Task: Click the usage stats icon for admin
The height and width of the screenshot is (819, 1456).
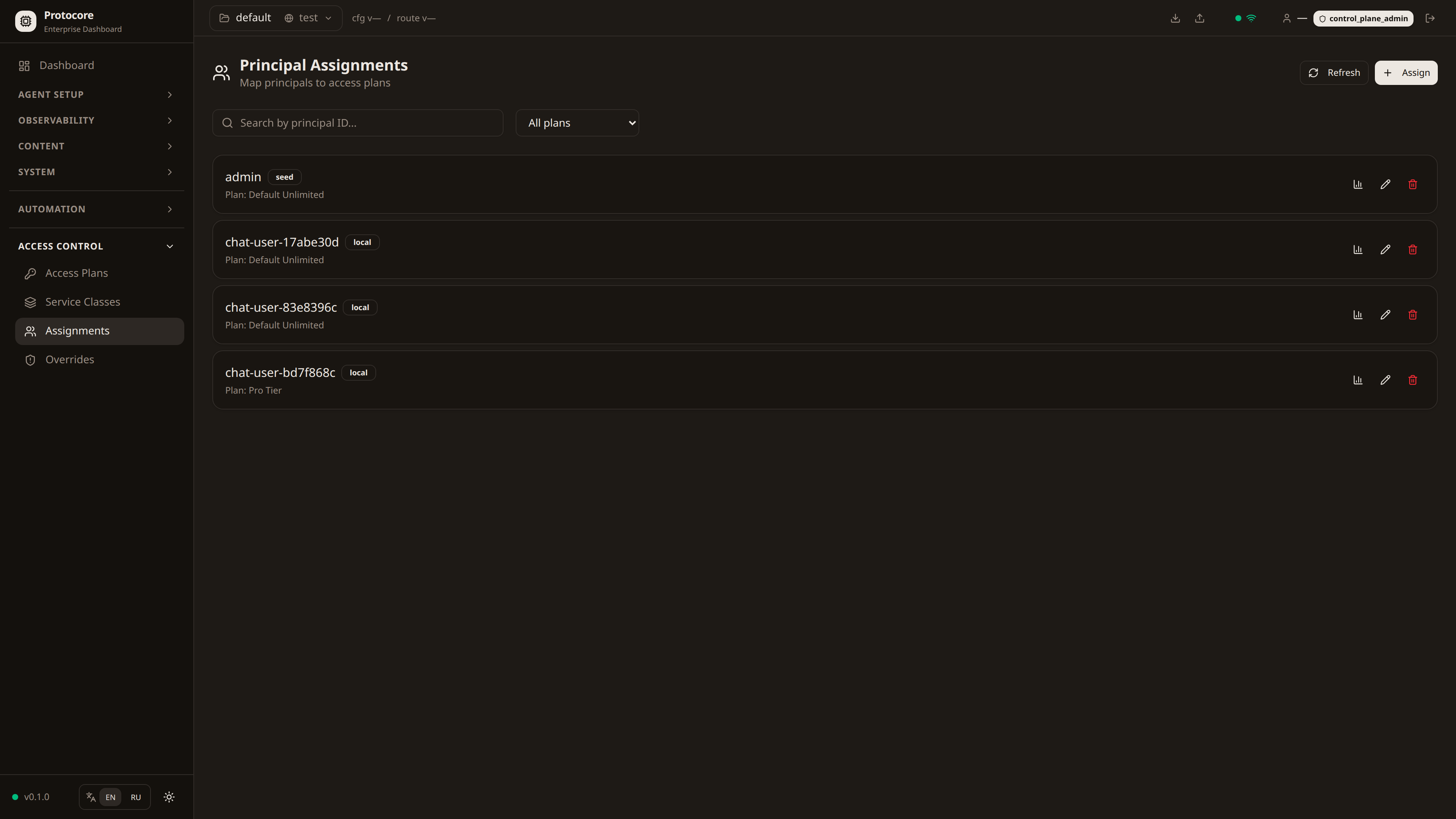Action: 1358,184
